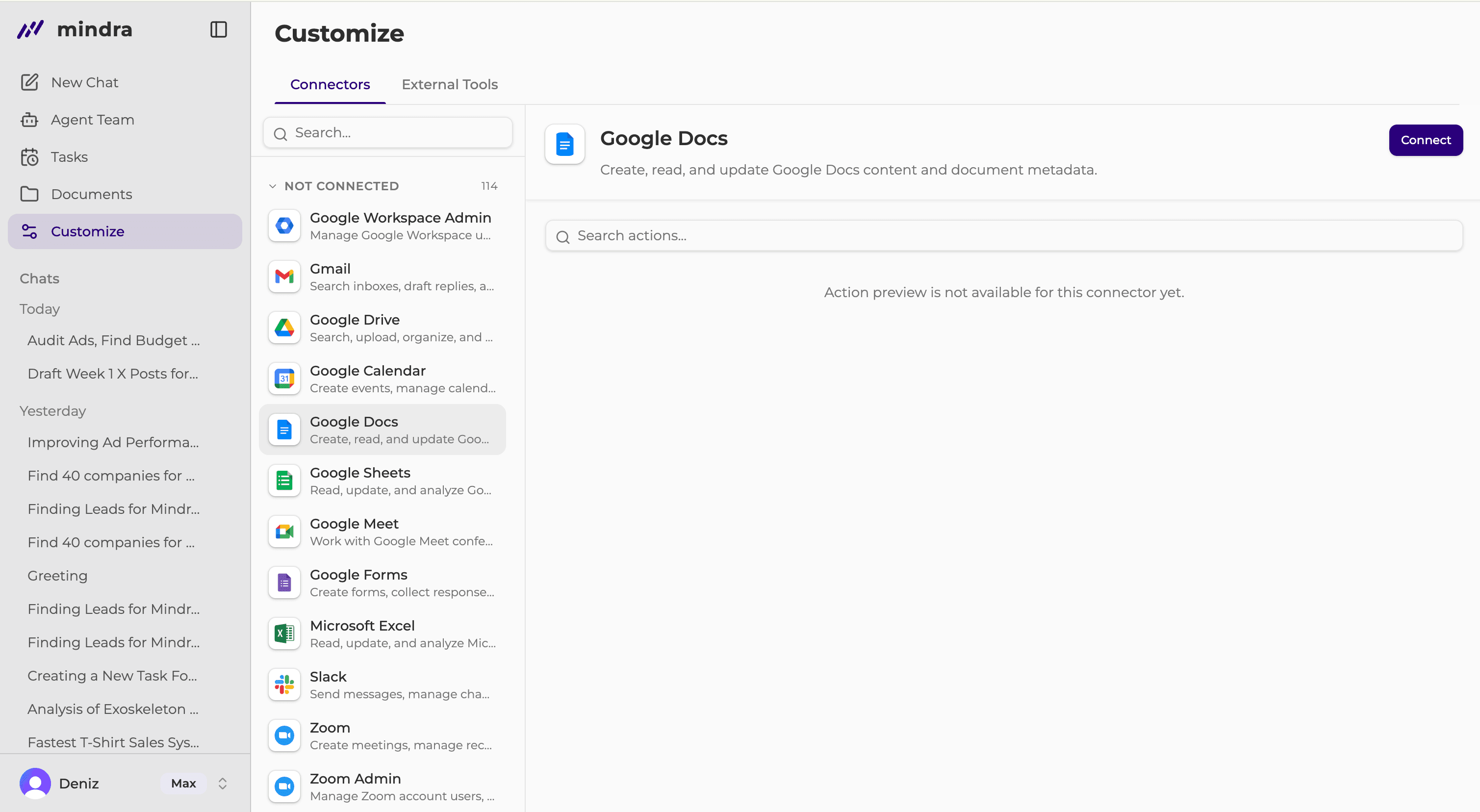The height and width of the screenshot is (812, 1480).
Task: Select the Google Workspace Admin connector name
Action: (401, 217)
